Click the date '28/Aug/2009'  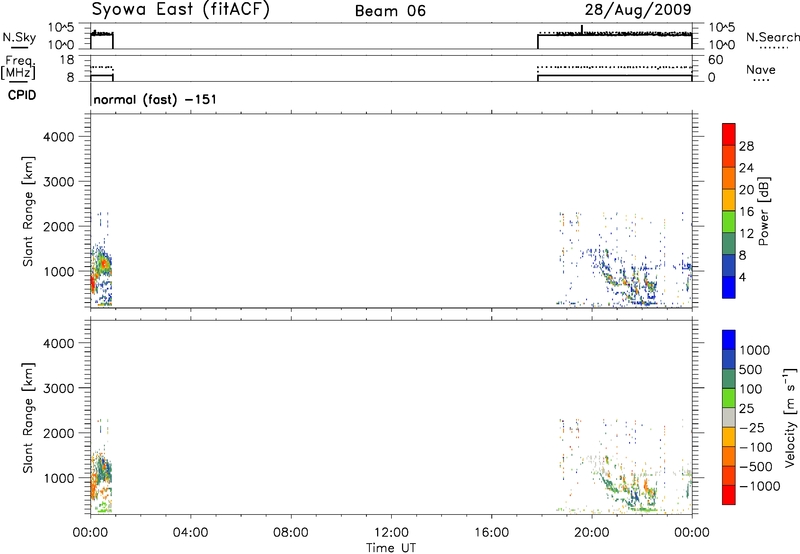(x=638, y=10)
